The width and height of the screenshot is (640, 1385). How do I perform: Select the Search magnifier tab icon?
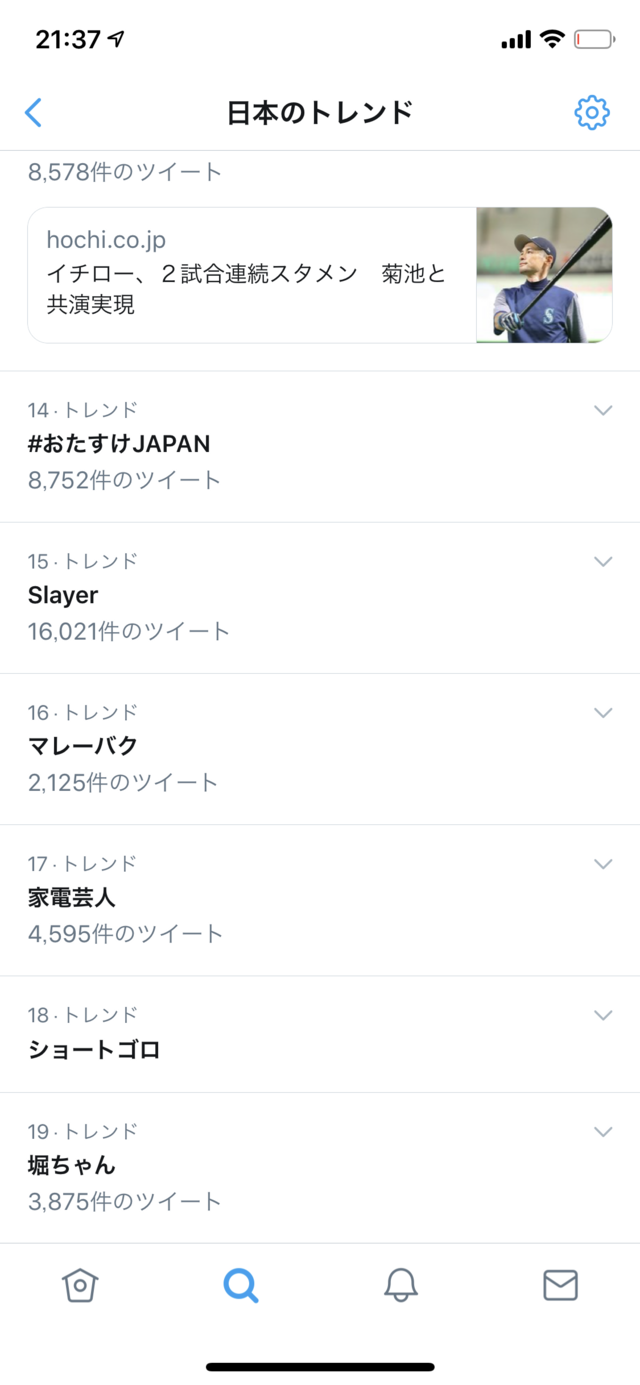(241, 1285)
